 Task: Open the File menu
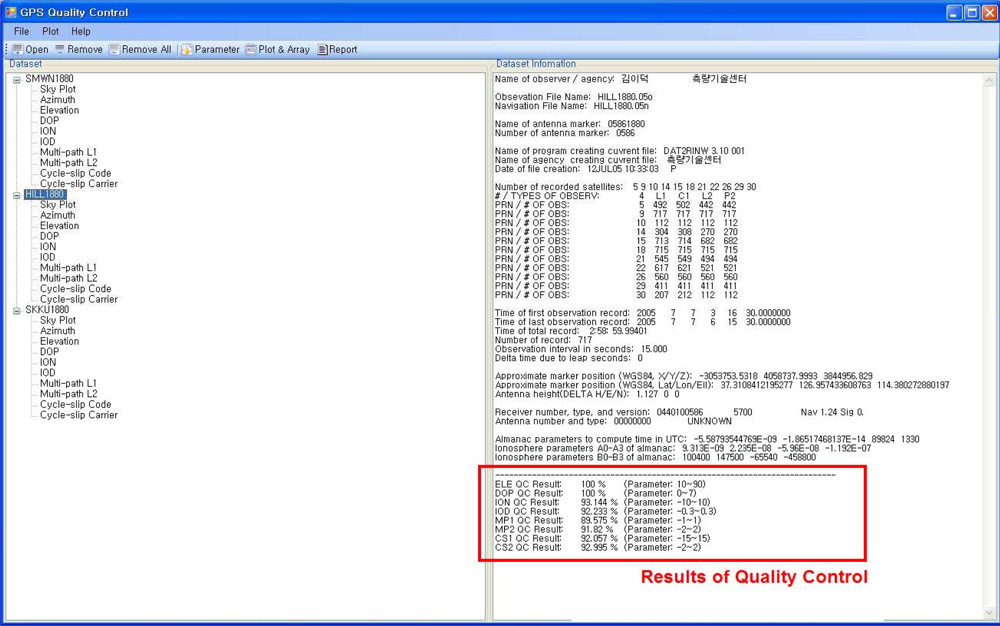(21, 31)
